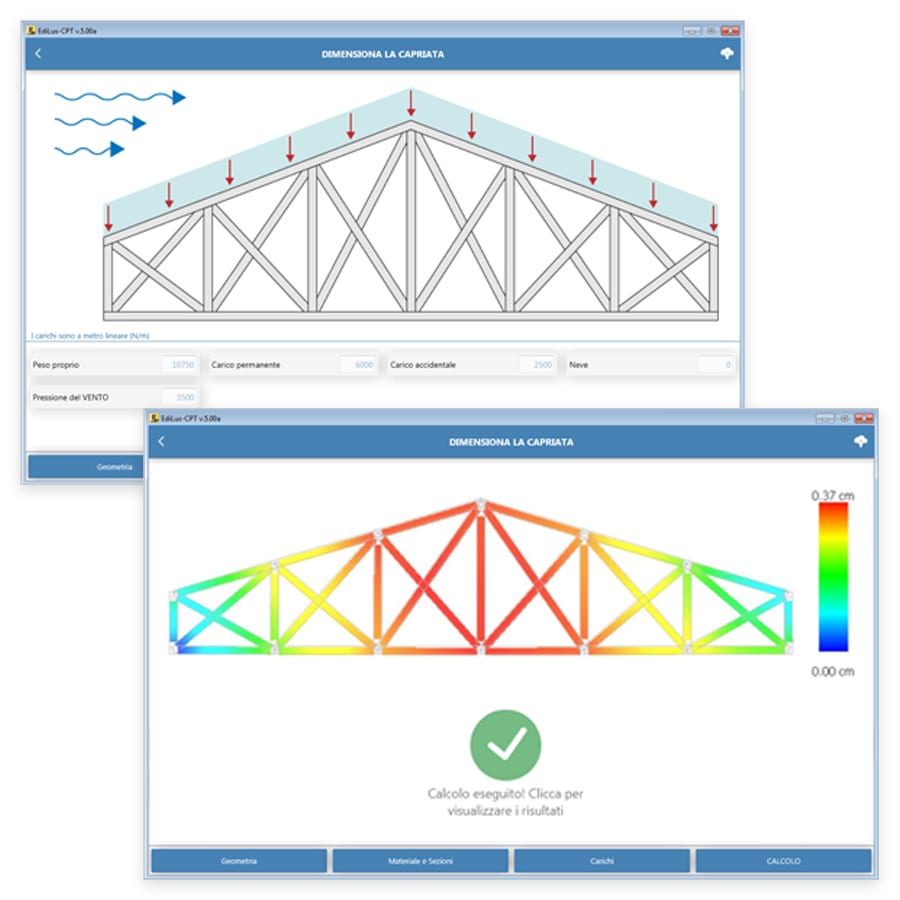Click the colored deformed truss diagram

tap(480, 580)
